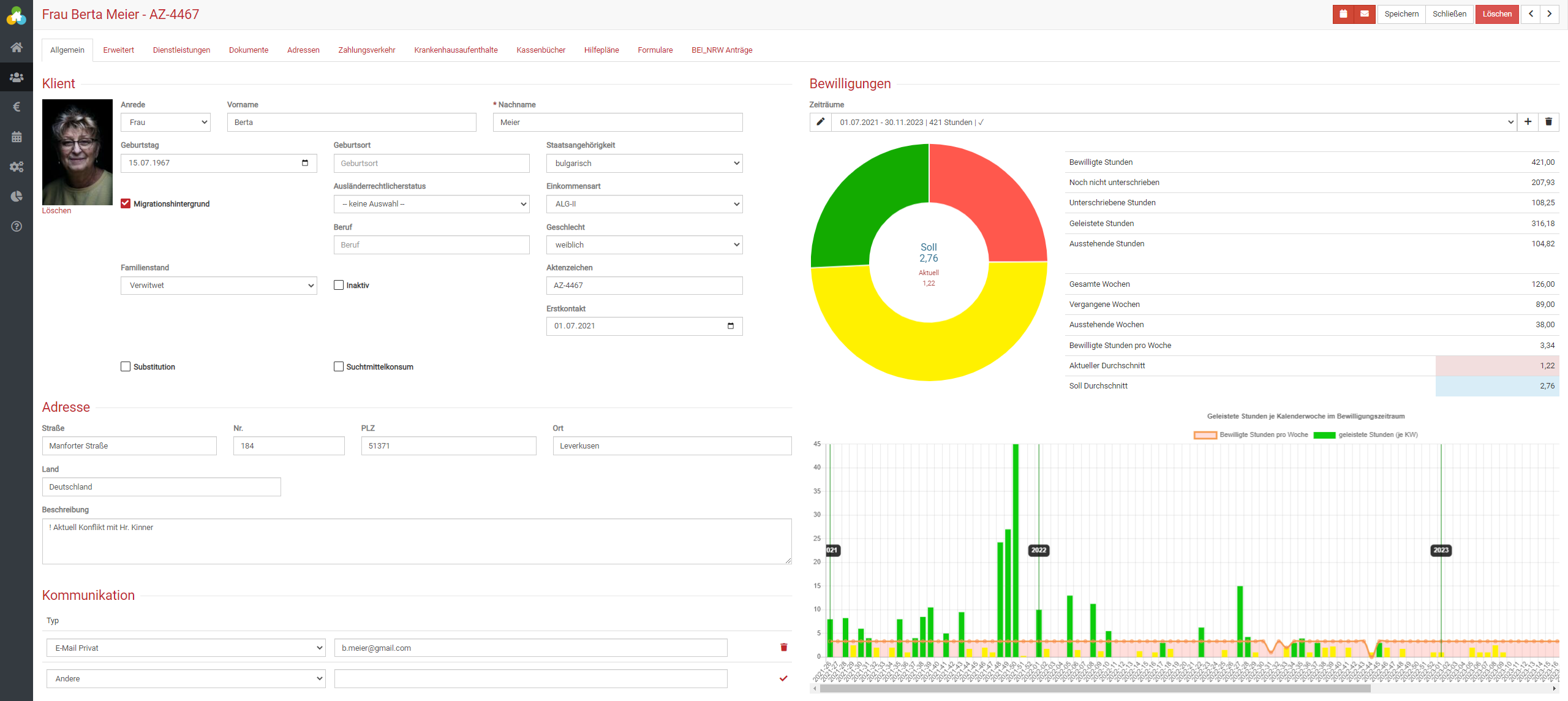The image size is (1568, 701).
Task: Open the calendar sidebar icon
Action: (17, 137)
